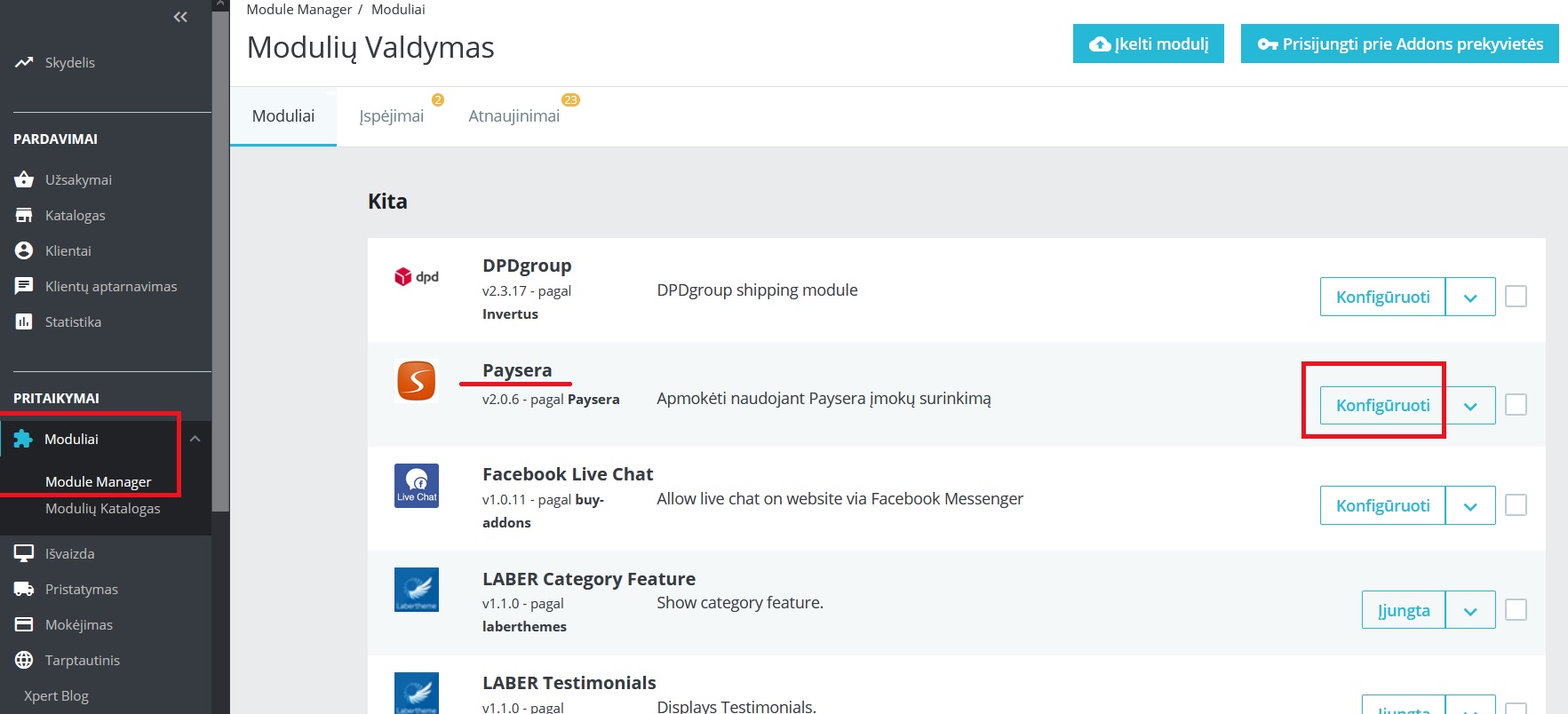Click the Statistika bar-chart icon

coord(24,321)
